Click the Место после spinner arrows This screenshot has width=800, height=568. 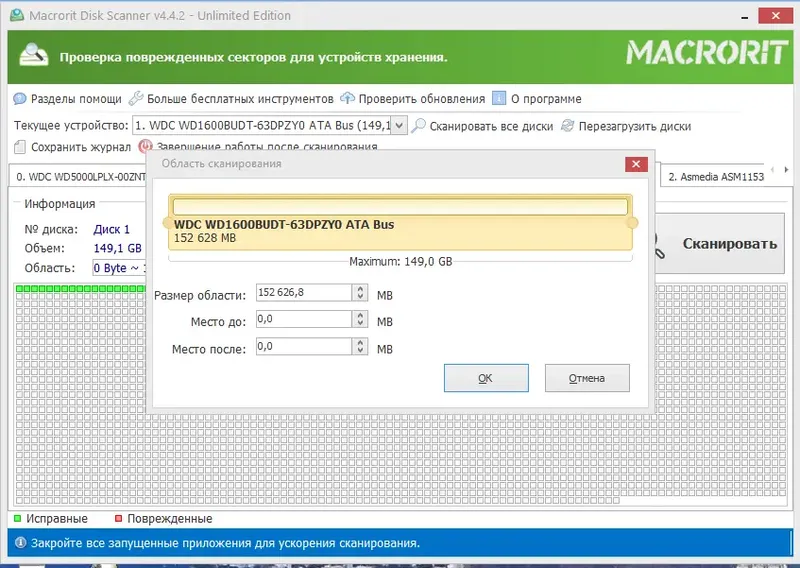click(x=360, y=347)
